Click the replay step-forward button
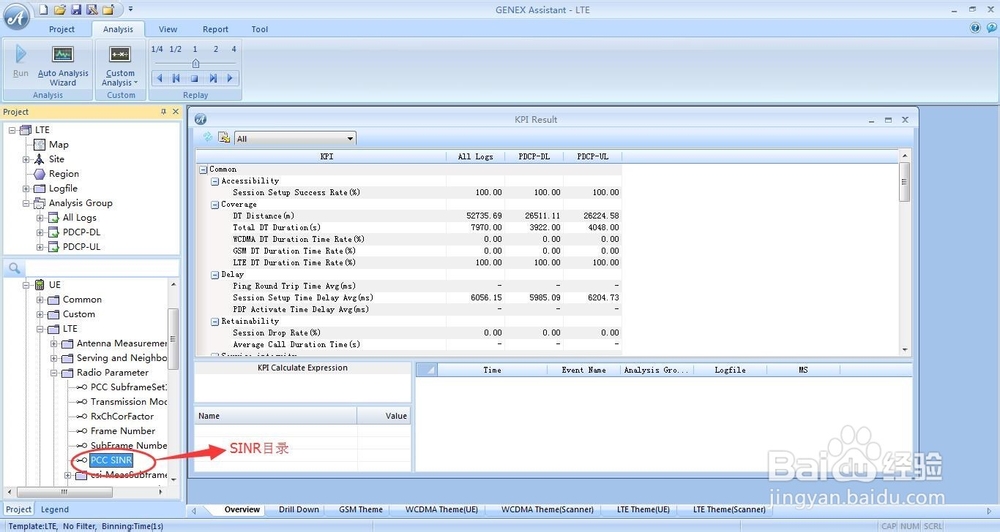The width and height of the screenshot is (1000, 532). (212, 78)
